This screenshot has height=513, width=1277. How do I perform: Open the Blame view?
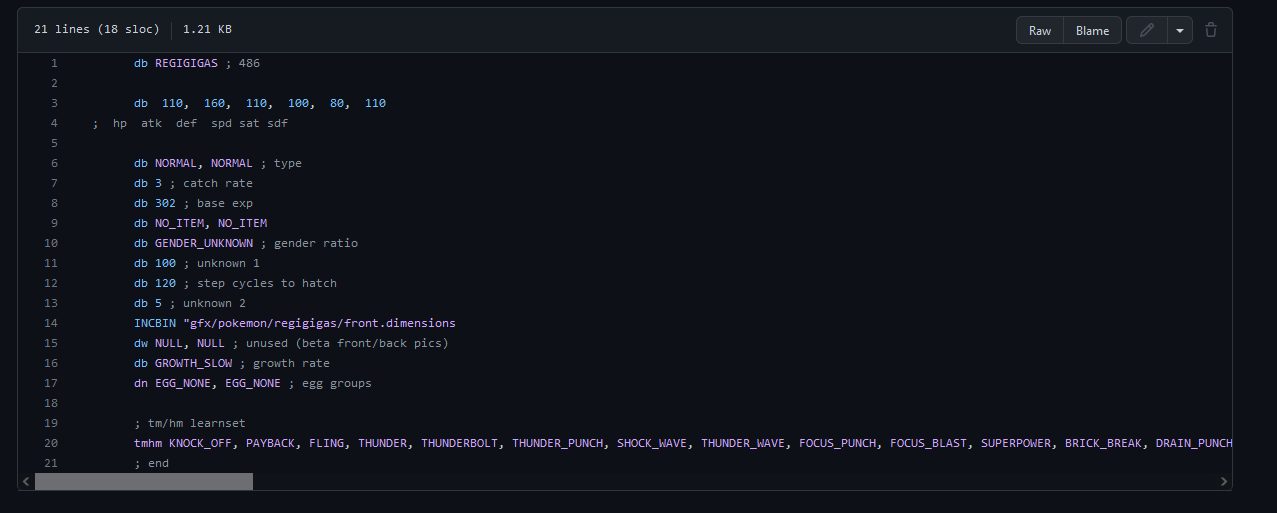click(1092, 30)
